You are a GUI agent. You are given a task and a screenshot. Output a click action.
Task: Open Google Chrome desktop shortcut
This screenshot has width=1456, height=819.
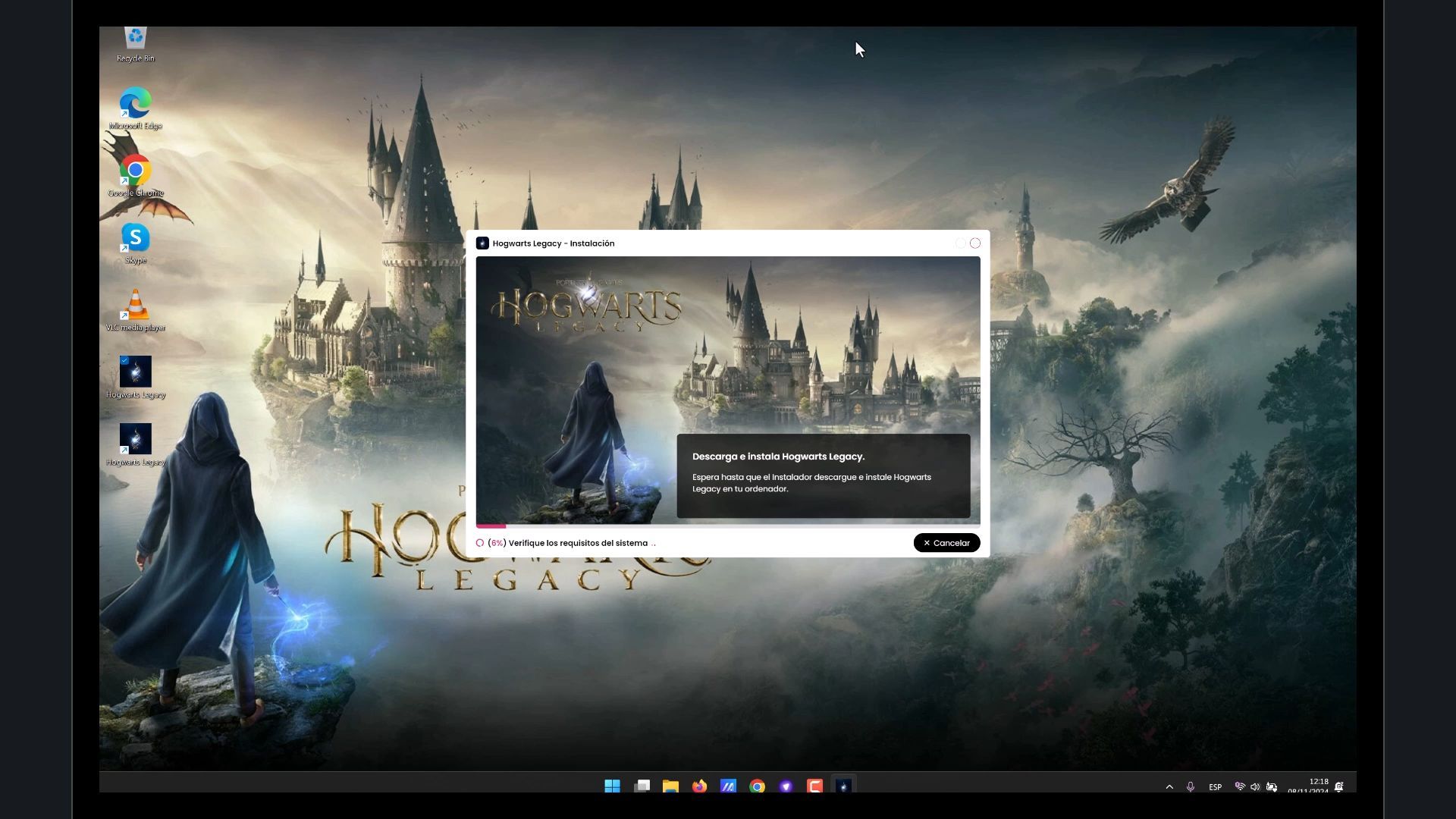(x=136, y=176)
